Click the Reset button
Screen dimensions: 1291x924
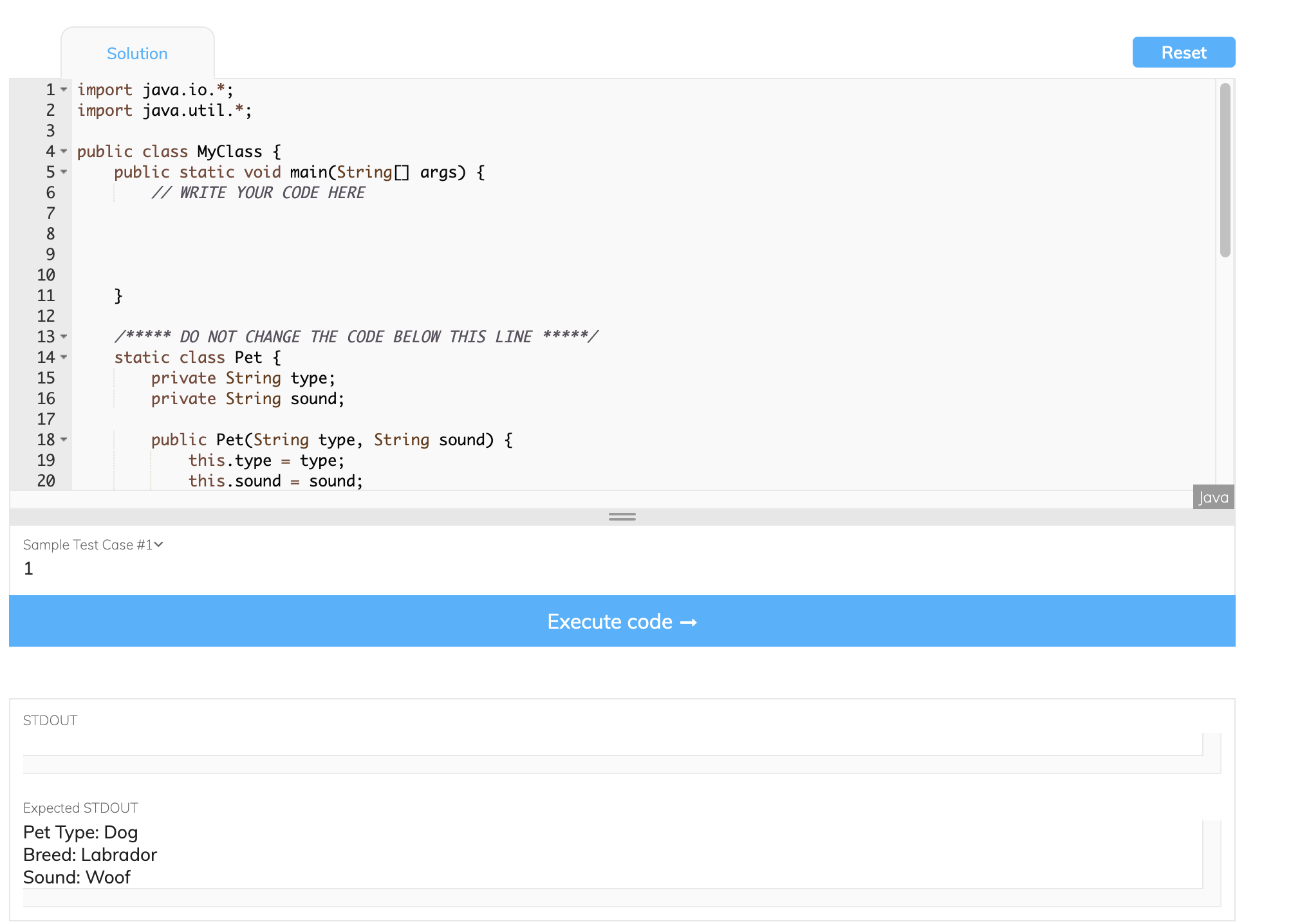click(1183, 52)
